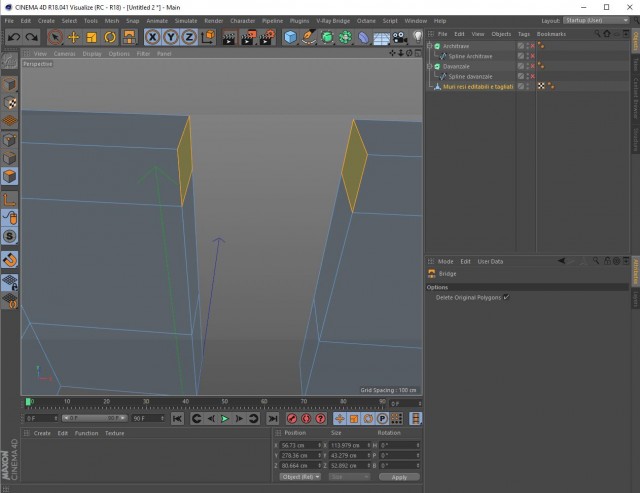The image size is (640, 493).
Task: Toggle X axis lock button
Action: (152, 38)
